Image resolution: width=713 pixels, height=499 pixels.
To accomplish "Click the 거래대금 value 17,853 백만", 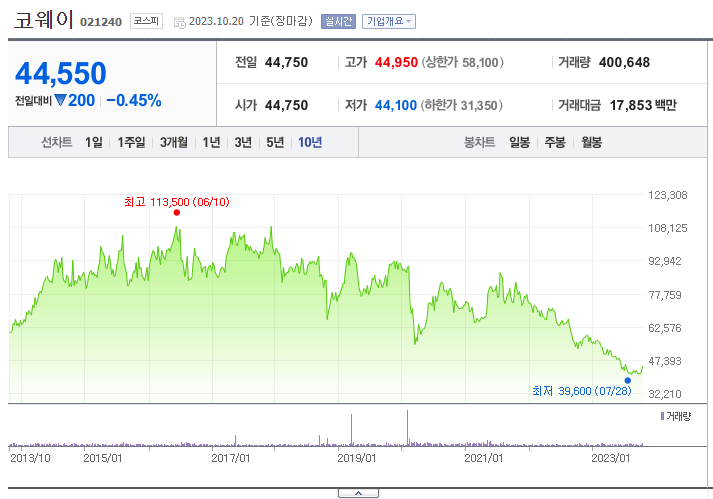I will click(x=643, y=106).
